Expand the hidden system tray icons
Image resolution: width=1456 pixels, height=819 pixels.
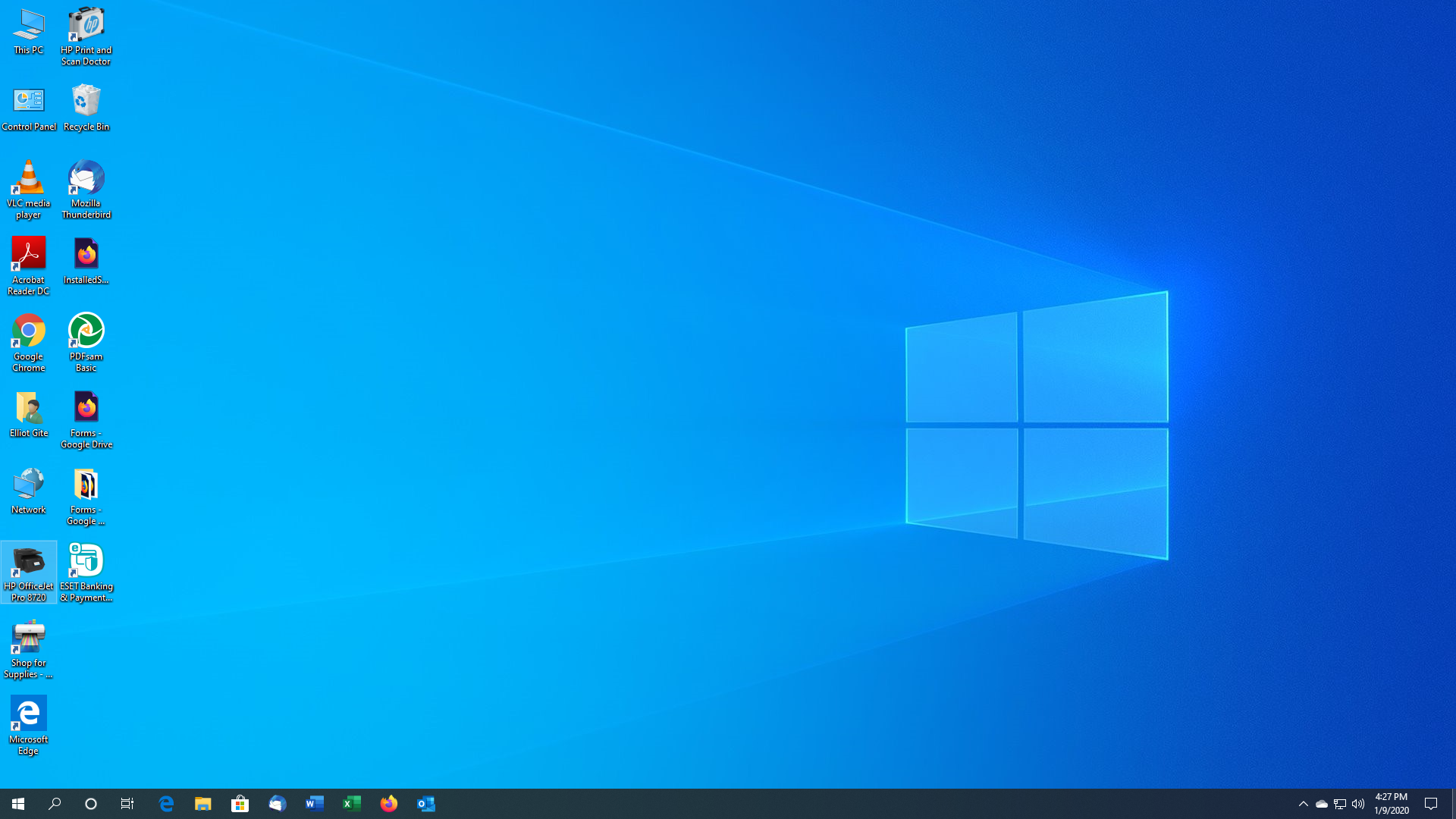coord(1303,804)
